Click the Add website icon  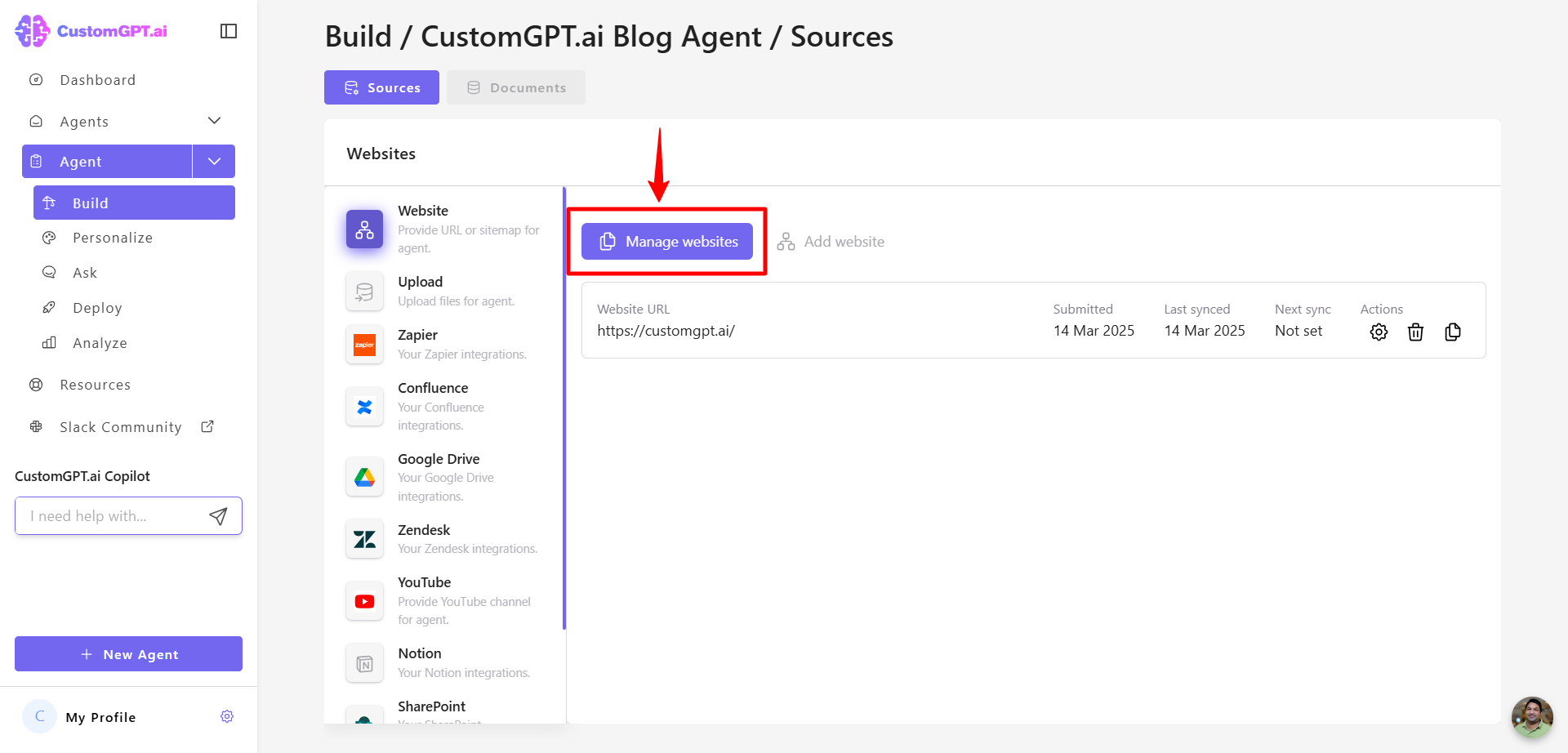786,242
